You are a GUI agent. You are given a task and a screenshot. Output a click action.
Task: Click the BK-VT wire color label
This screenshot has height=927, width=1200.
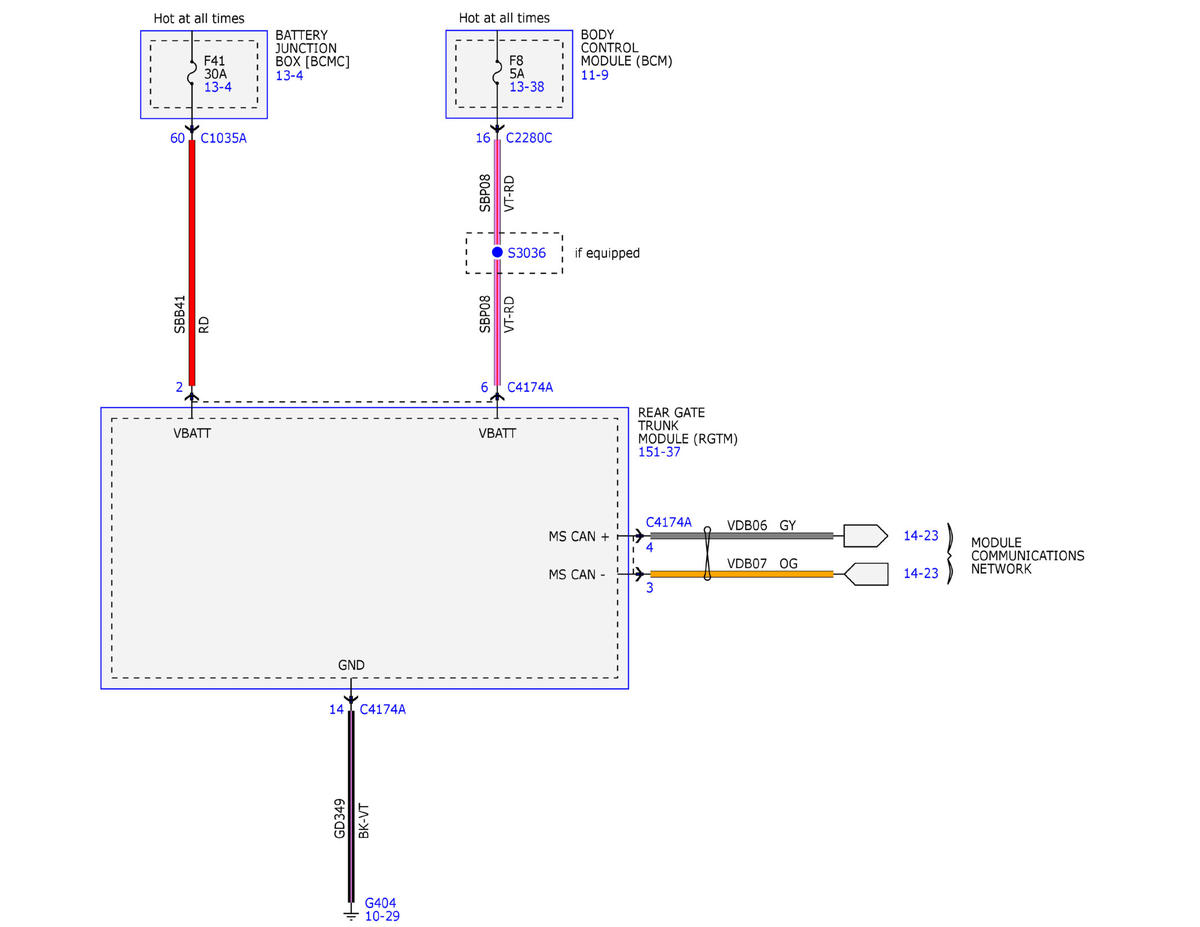pyautogui.click(x=364, y=819)
